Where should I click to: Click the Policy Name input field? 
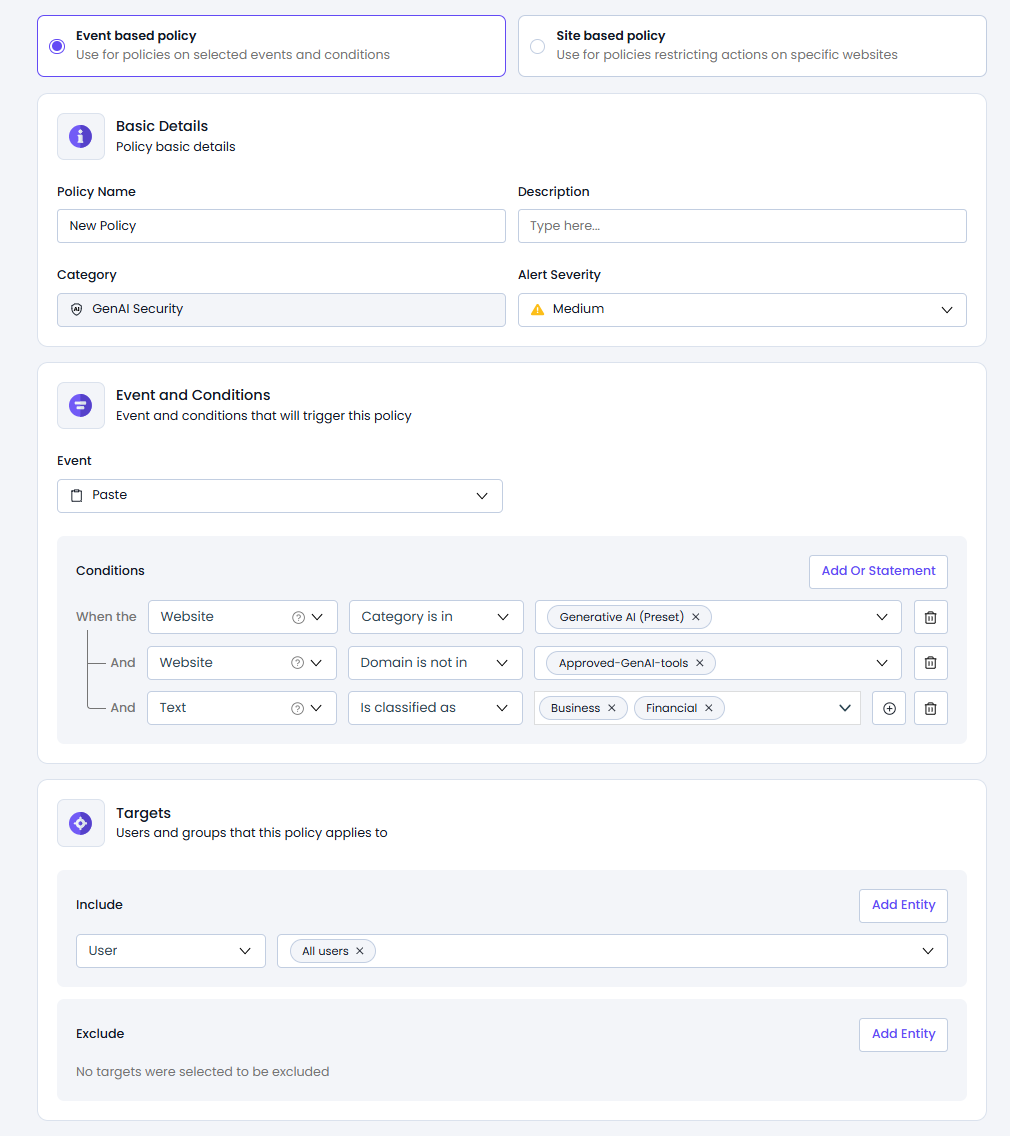click(281, 226)
